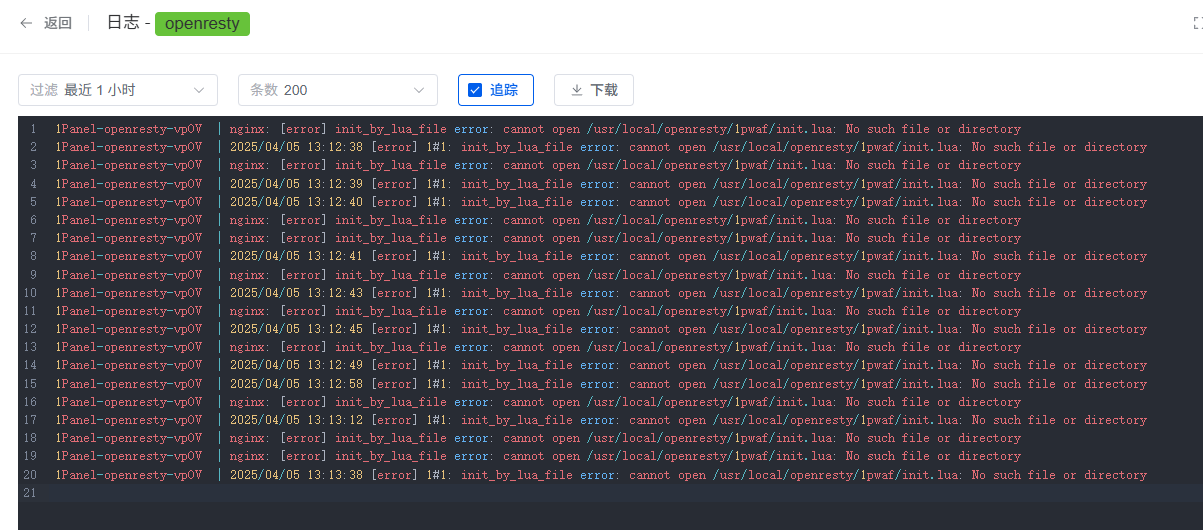Open the 条数 200 dropdown
1203x530 pixels.
point(338,90)
